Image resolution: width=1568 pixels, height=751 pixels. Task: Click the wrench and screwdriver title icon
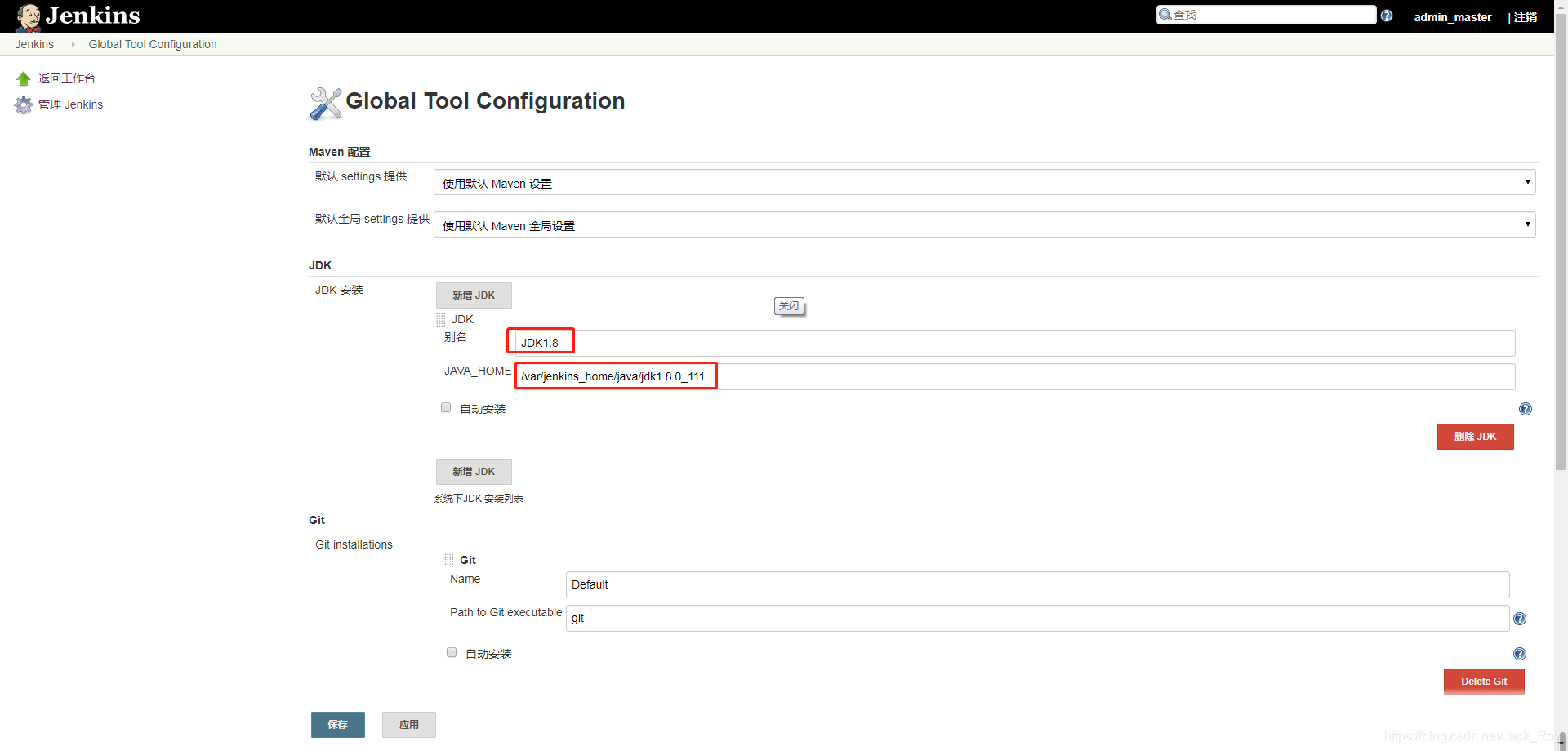point(326,103)
